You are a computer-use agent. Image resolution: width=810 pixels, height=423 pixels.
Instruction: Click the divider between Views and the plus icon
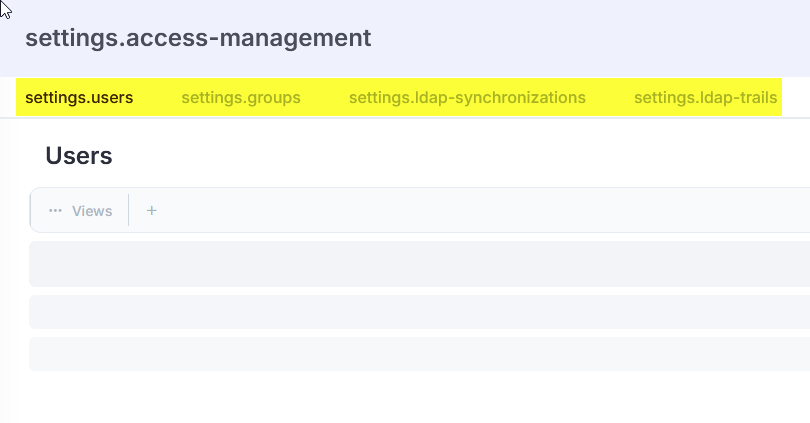click(x=129, y=211)
